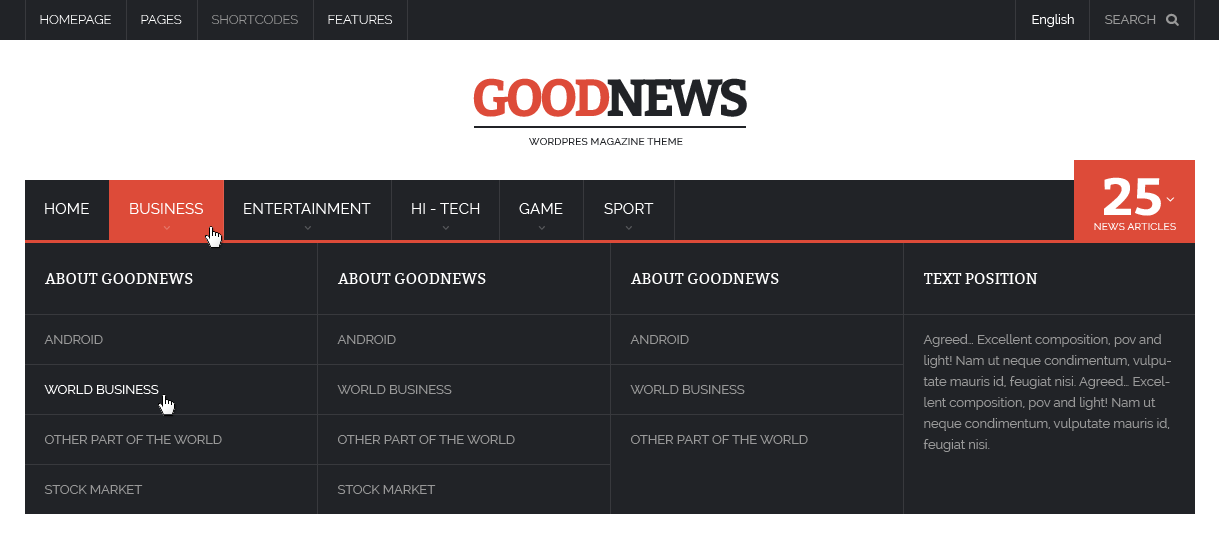Viewport: 1219px width, 533px height.
Task: Select the Business menu tab
Action: pyautogui.click(x=166, y=209)
